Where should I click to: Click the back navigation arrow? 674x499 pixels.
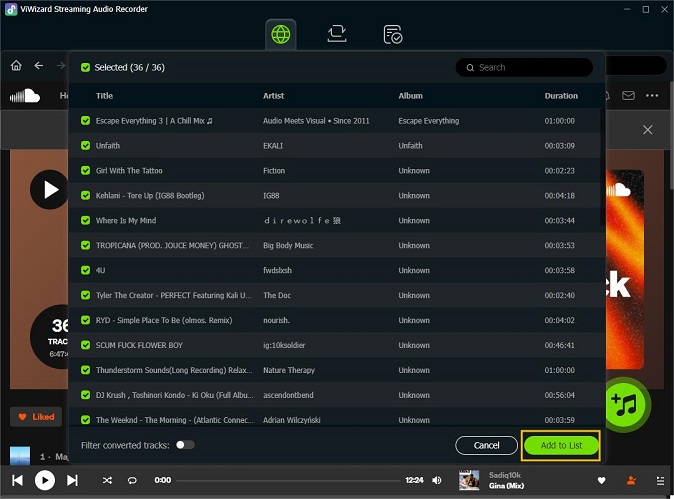tap(39, 65)
